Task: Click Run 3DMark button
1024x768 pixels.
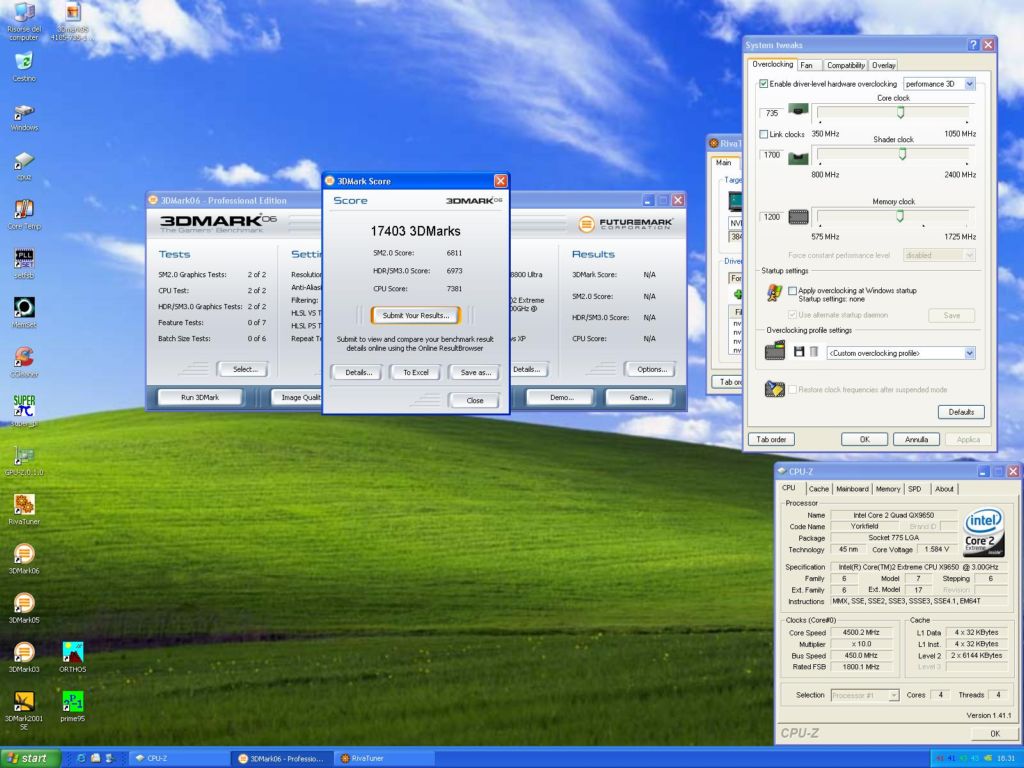Action: tap(200, 397)
